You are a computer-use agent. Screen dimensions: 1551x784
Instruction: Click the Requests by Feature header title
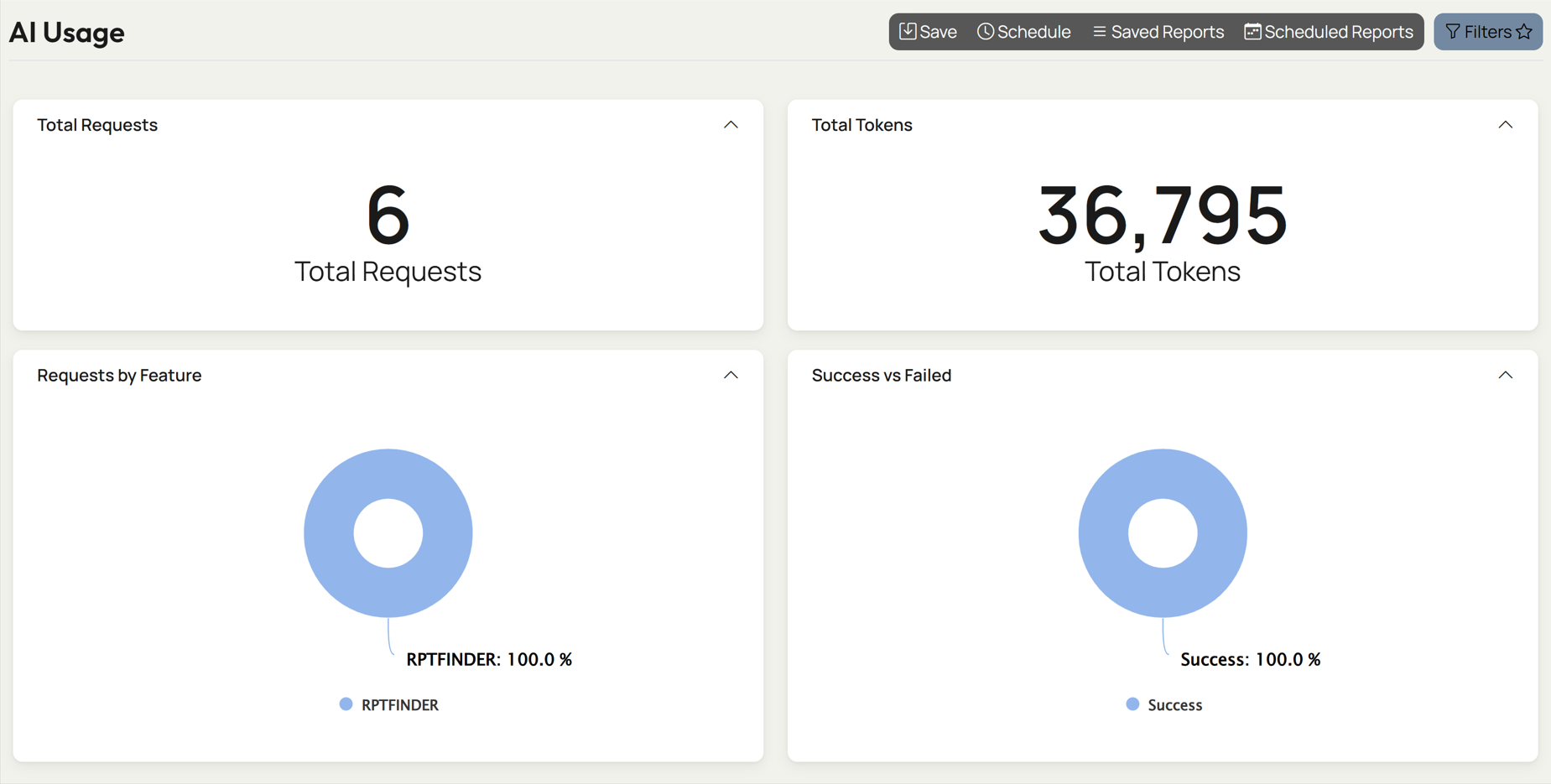click(119, 375)
